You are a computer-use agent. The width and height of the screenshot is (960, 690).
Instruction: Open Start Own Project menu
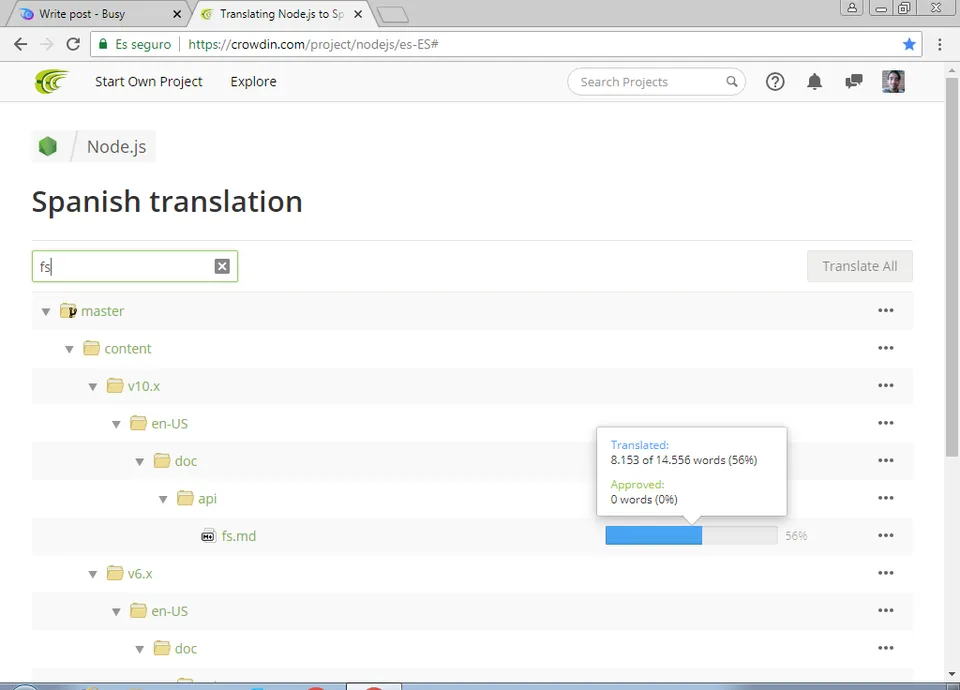click(x=149, y=81)
